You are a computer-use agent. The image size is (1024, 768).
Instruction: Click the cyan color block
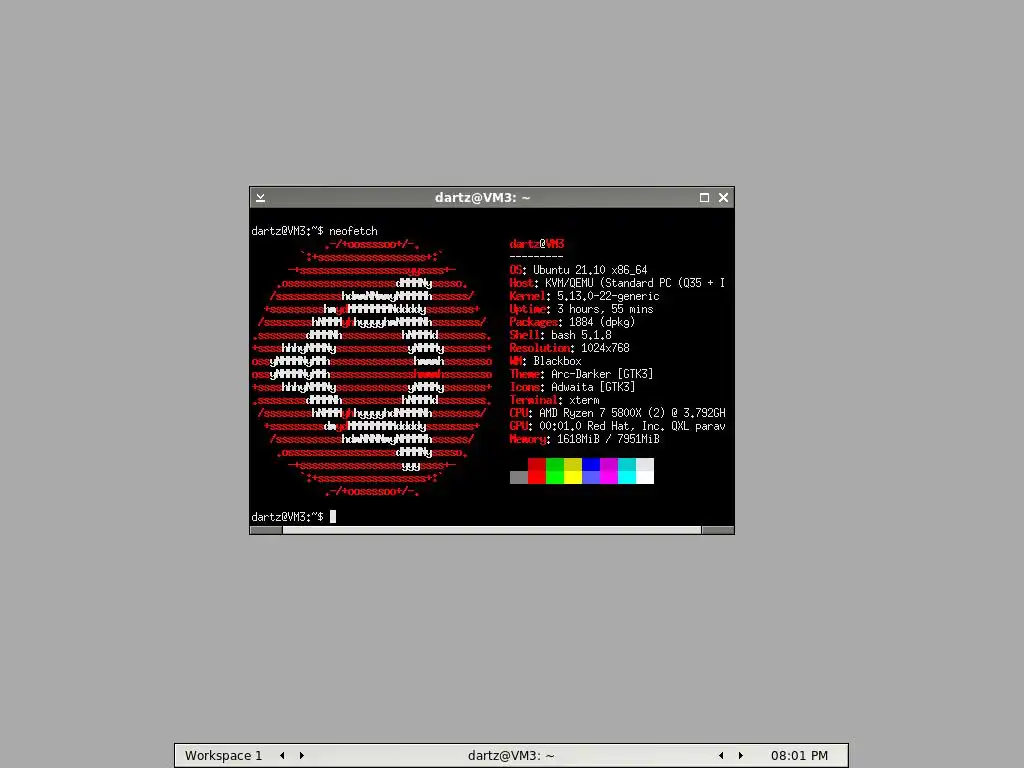pyautogui.click(x=627, y=477)
